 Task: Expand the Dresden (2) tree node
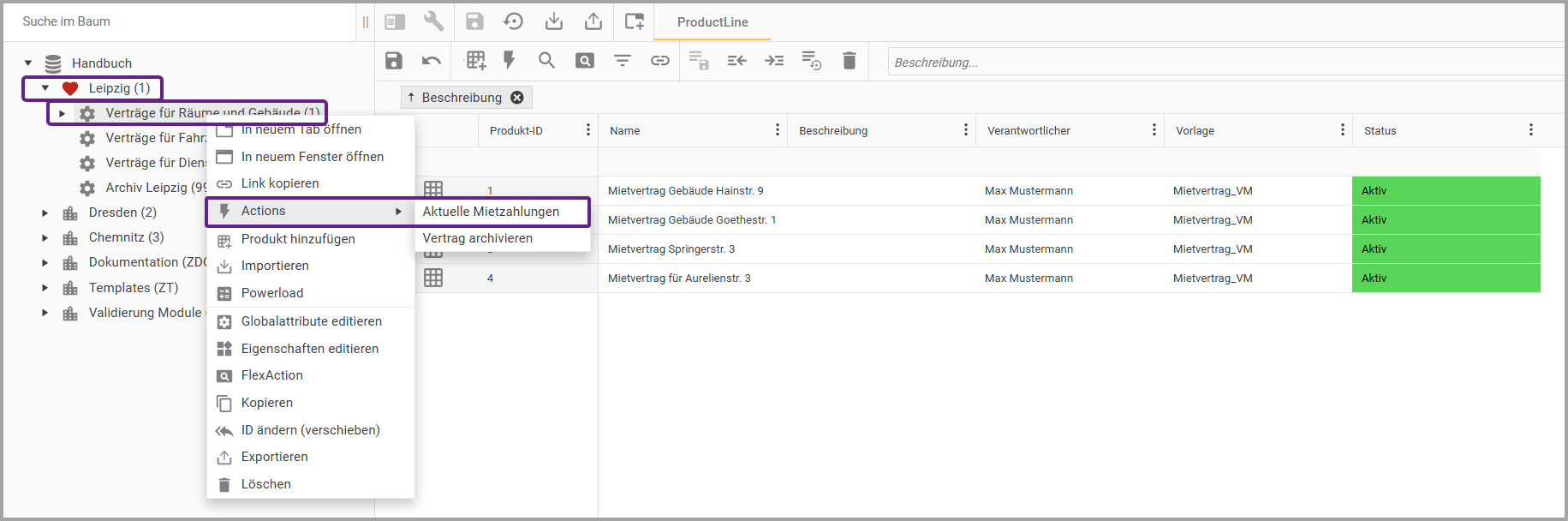(45, 213)
